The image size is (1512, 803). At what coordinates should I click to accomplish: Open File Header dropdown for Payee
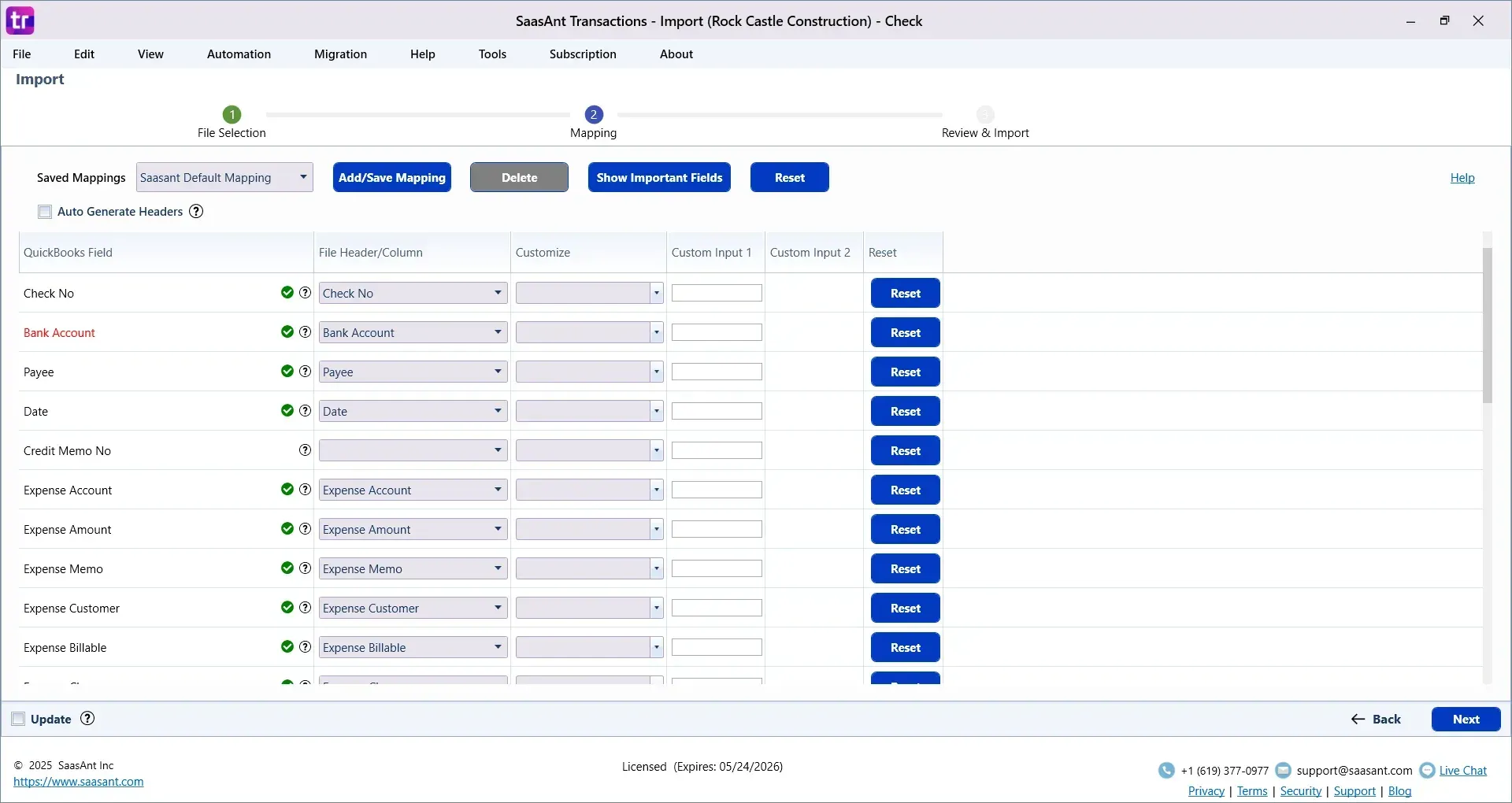click(413, 372)
